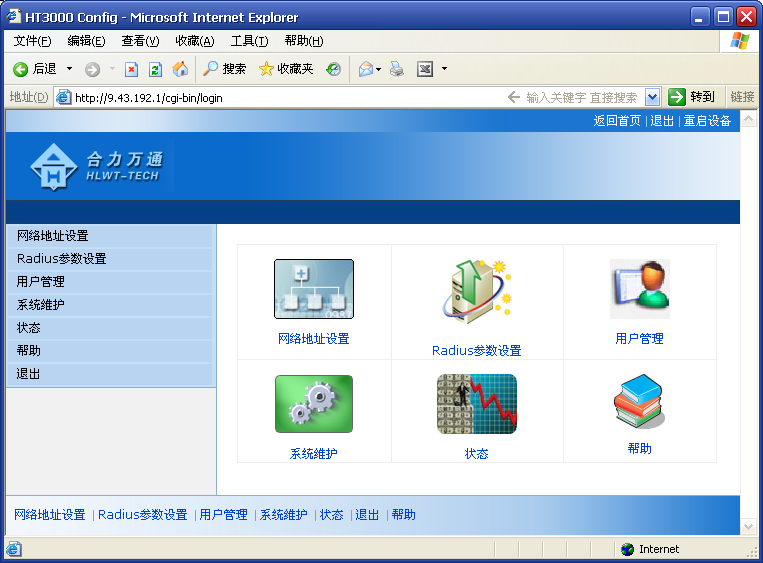Click the status chart icon
Viewport: 763px width, 563px height.
pyautogui.click(x=477, y=404)
